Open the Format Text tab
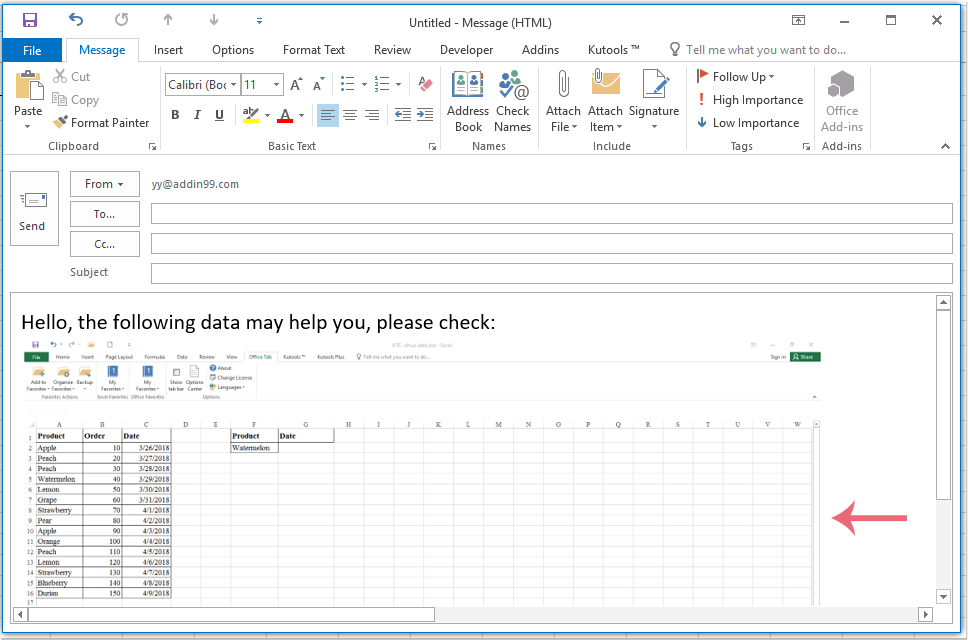968x640 pixels. (x=313, y=50)
